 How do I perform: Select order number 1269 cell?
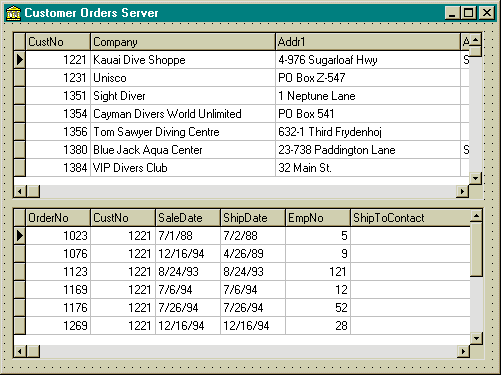pyautogui.click(x=58, y=326)
